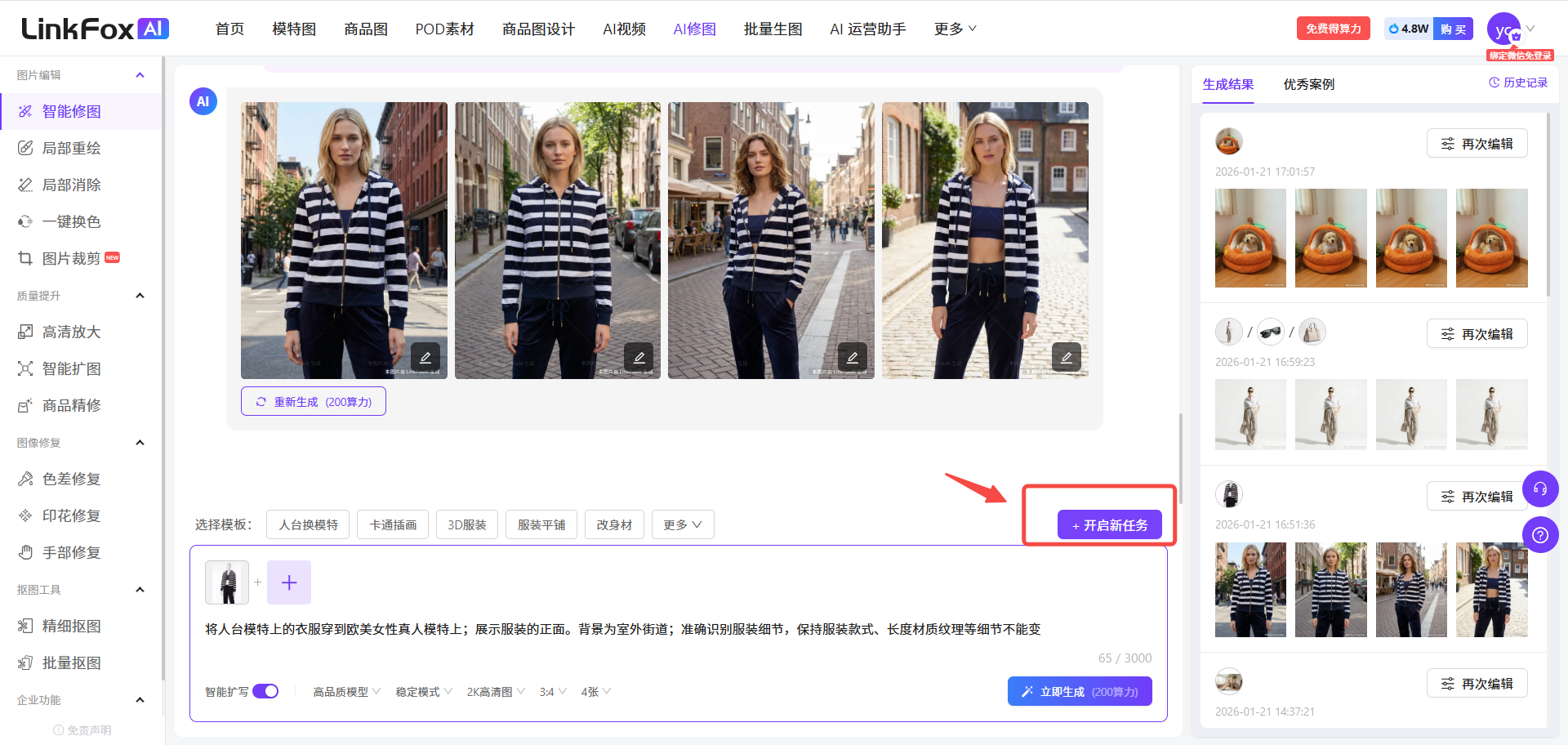Open customer service headset button
This screenshot has height=745, width=1568.
pyautogui.click(x=1540, y=489)
